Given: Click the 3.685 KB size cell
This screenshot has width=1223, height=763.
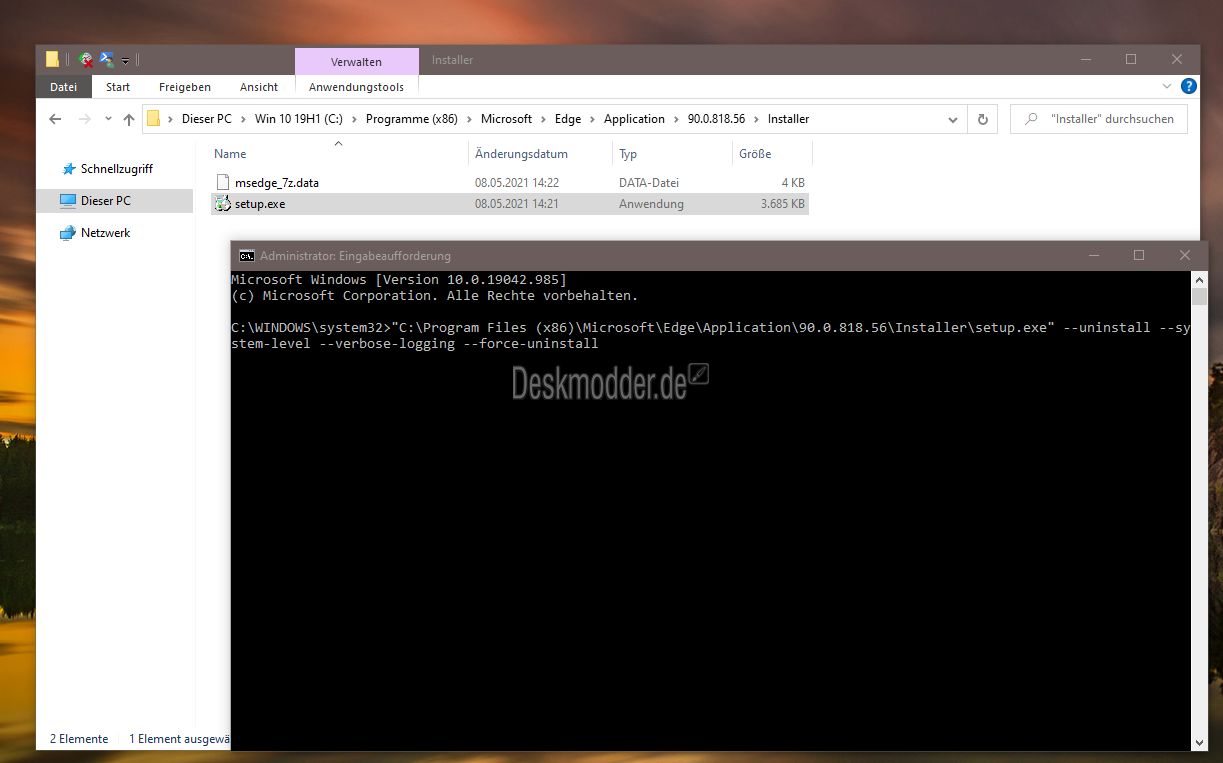Looking at the screenshot, I should pos(782,204).
